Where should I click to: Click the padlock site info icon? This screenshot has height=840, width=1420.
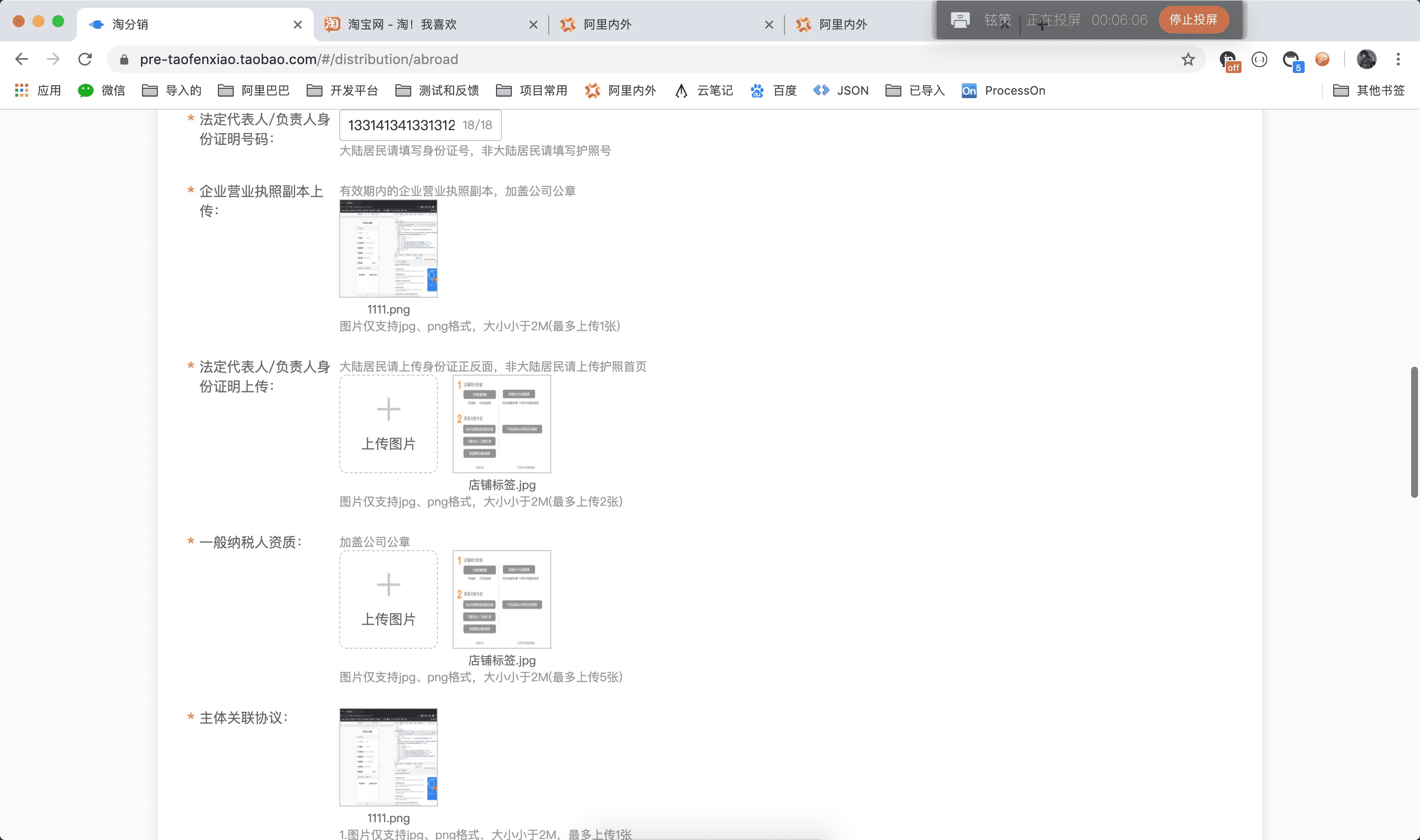(125, 60)
